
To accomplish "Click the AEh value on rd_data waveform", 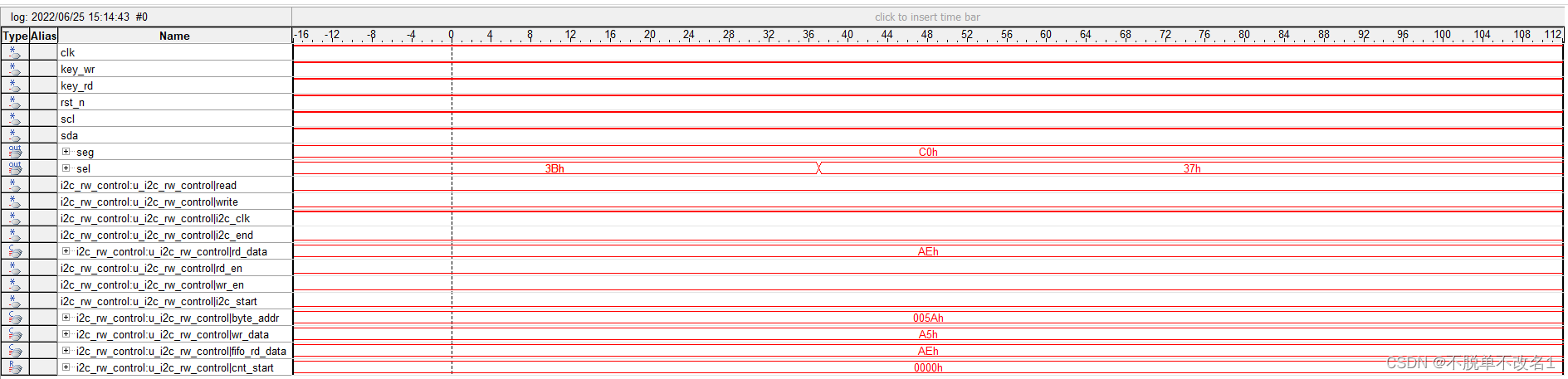I will [x=928, y=251].
